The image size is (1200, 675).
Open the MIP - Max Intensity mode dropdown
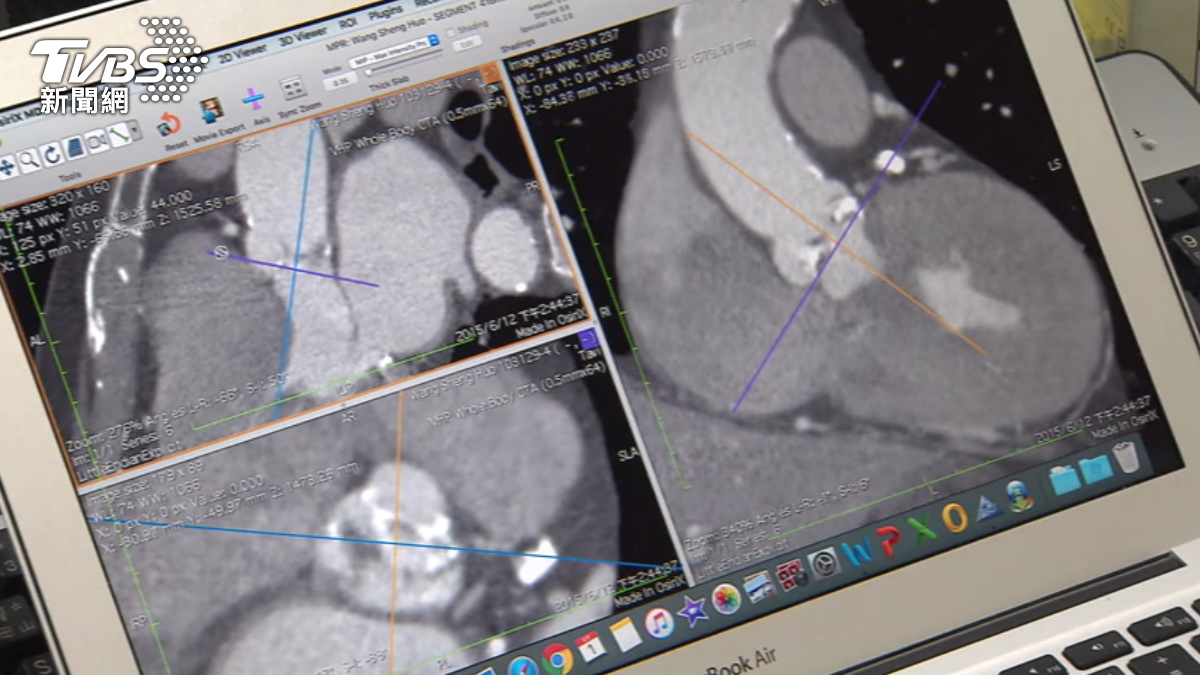point(395,52)
